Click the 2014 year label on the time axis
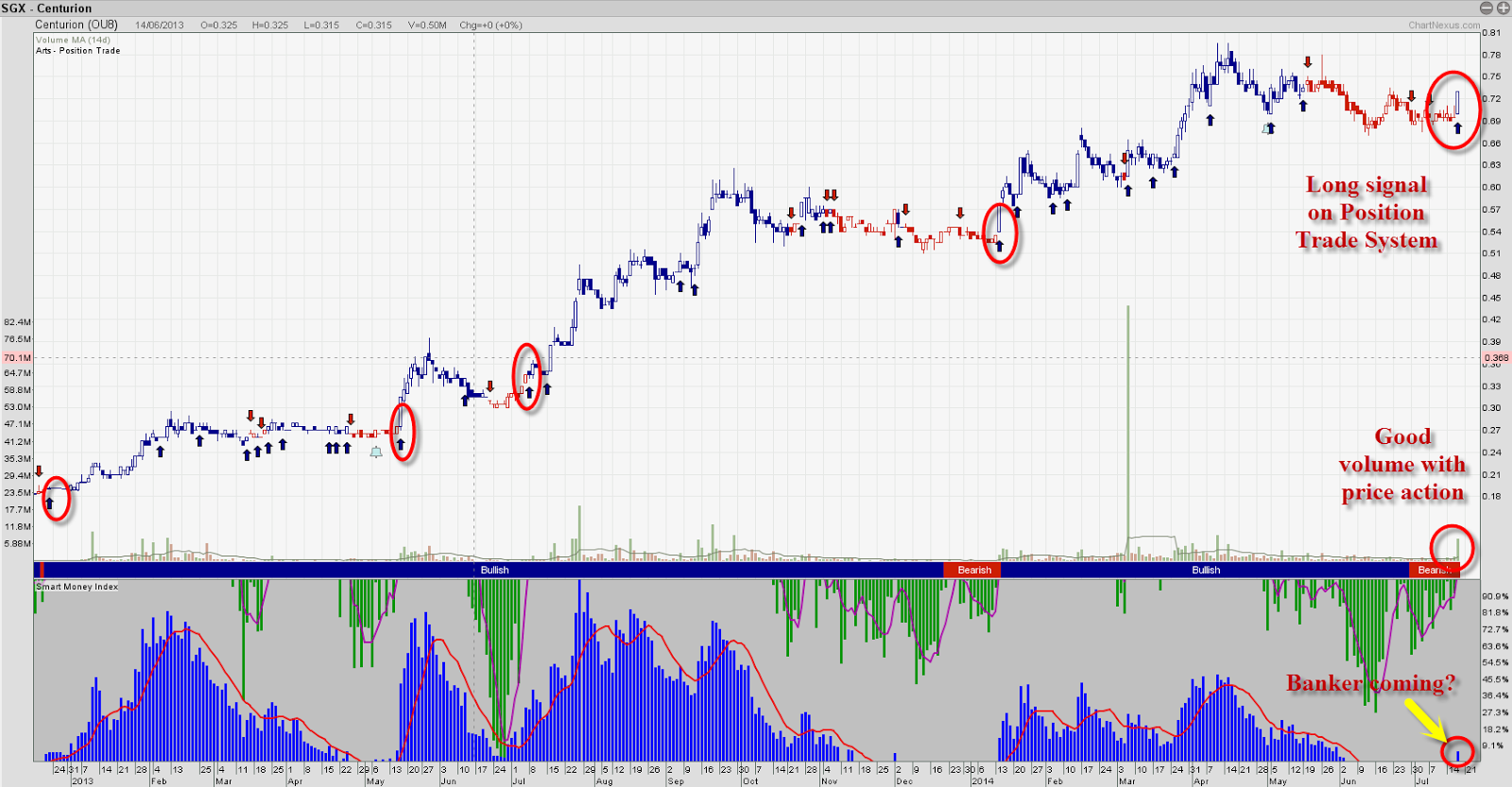Viewport: 1512px width, 787px height. pyautogui.click(x=983, y=781)
